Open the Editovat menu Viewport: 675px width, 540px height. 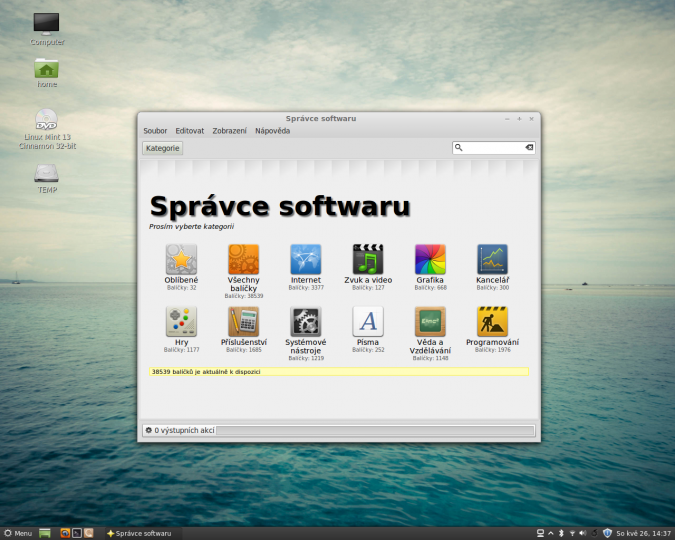190,131
